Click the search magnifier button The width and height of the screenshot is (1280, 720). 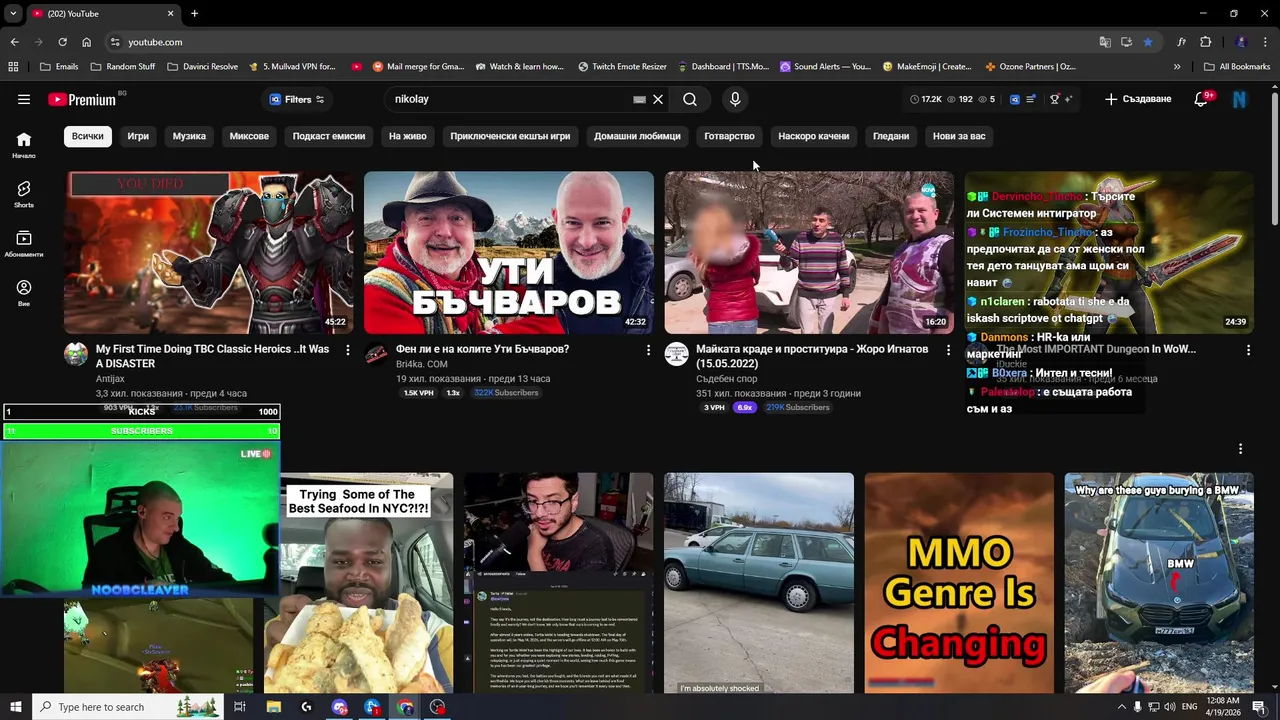pos(690,99)
